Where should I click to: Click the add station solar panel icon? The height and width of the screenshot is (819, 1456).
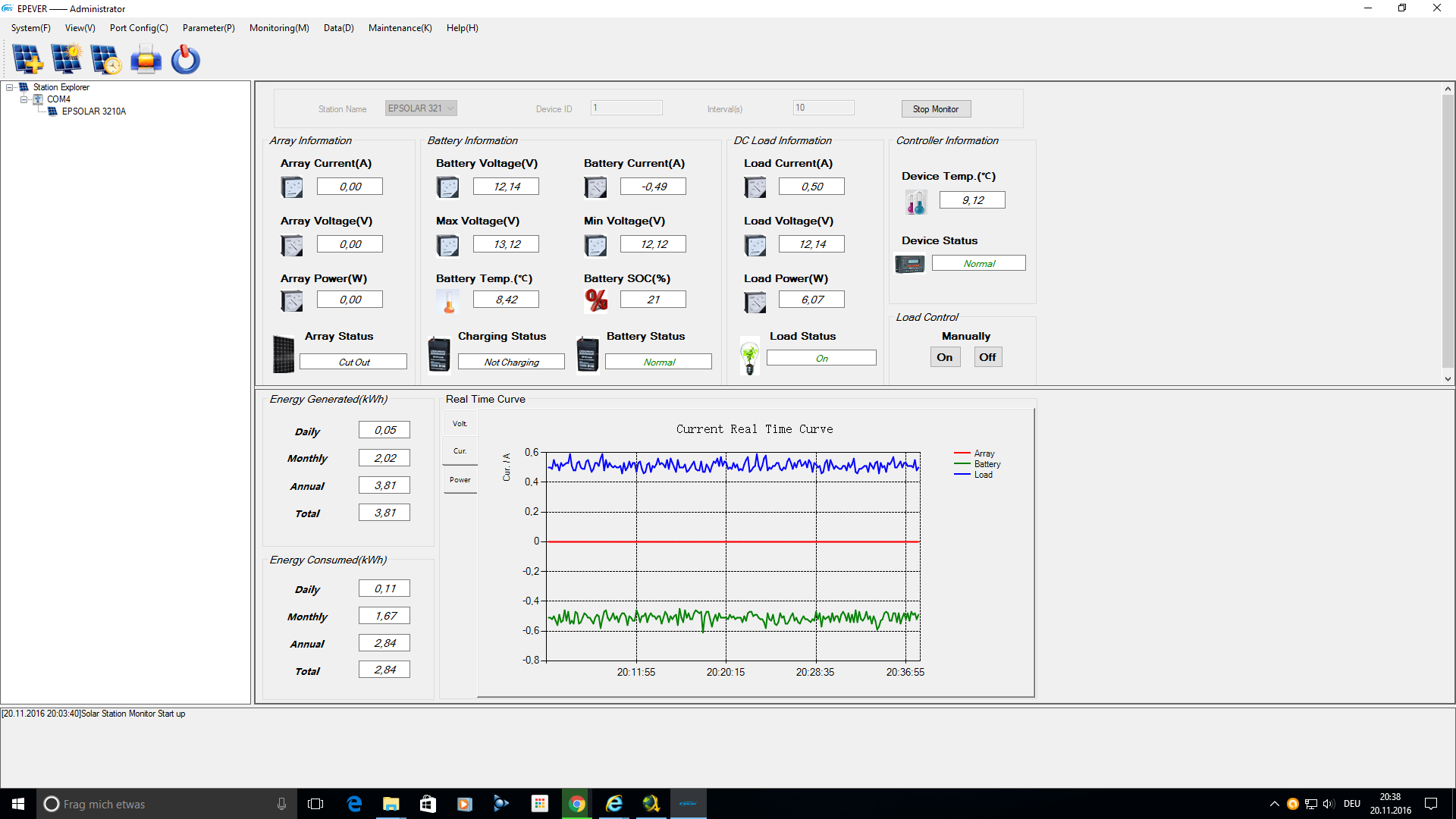coord(27,59)
